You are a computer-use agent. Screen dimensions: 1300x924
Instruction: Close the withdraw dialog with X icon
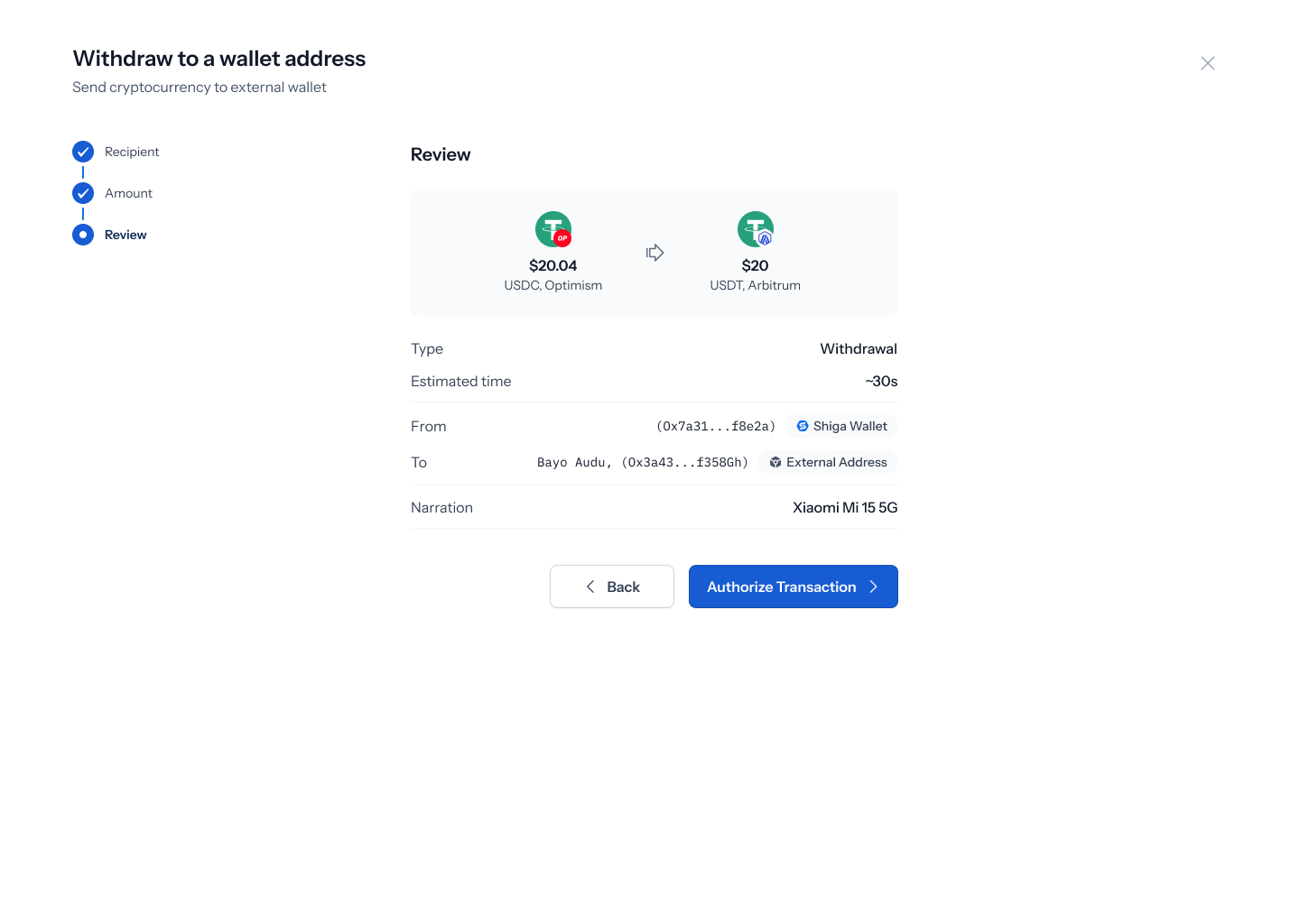pyautogui.click(x=1207, y=63)
